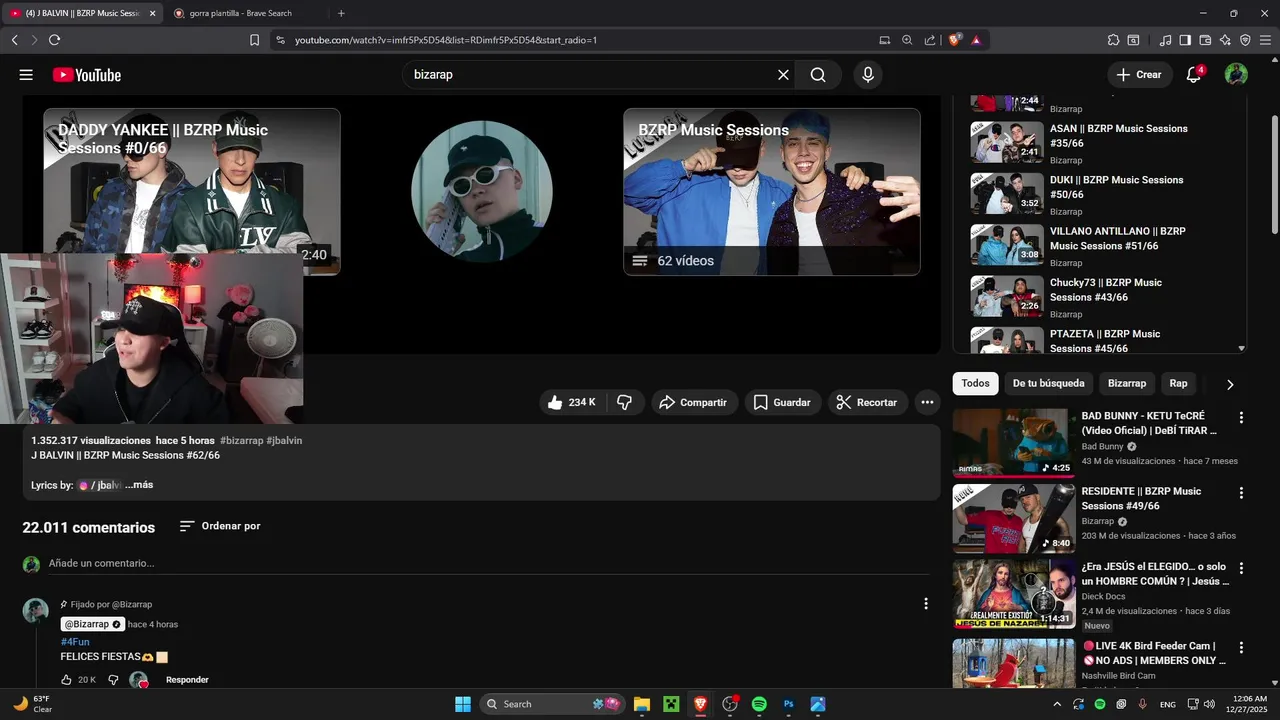The height and width of the screenshot is (720, 1280).
Task: Open Photoshop from taskbar
Action: pyautogui.click(x=788, y=704)
